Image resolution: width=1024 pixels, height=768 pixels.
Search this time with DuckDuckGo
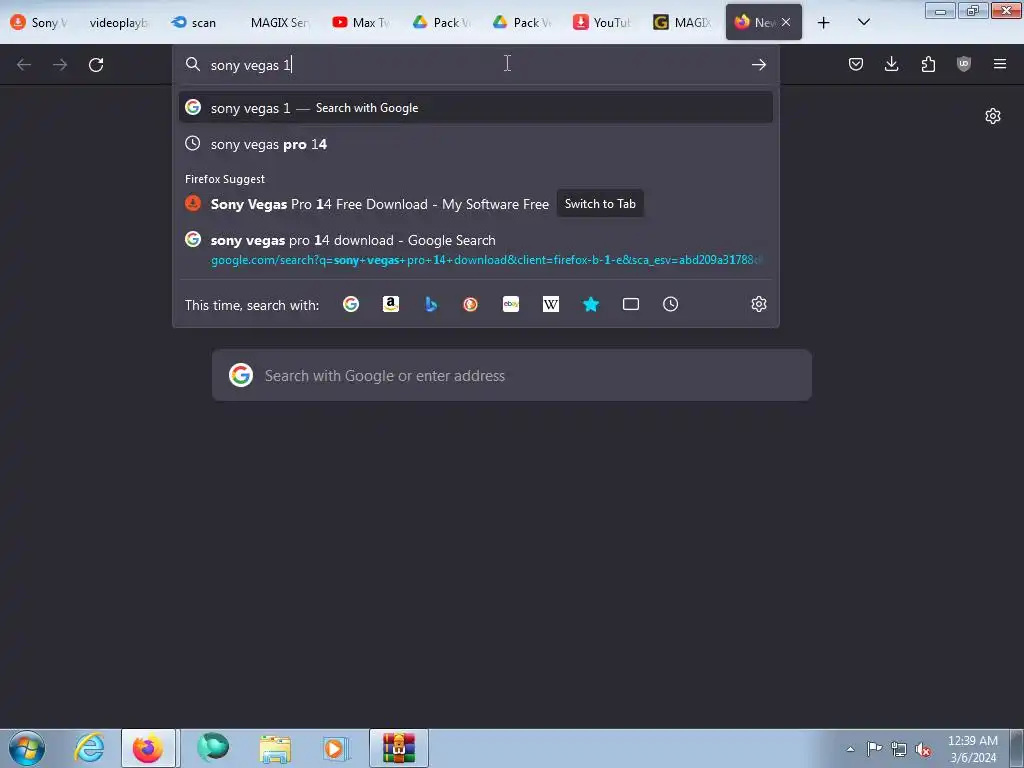click(x=470, y=304)
